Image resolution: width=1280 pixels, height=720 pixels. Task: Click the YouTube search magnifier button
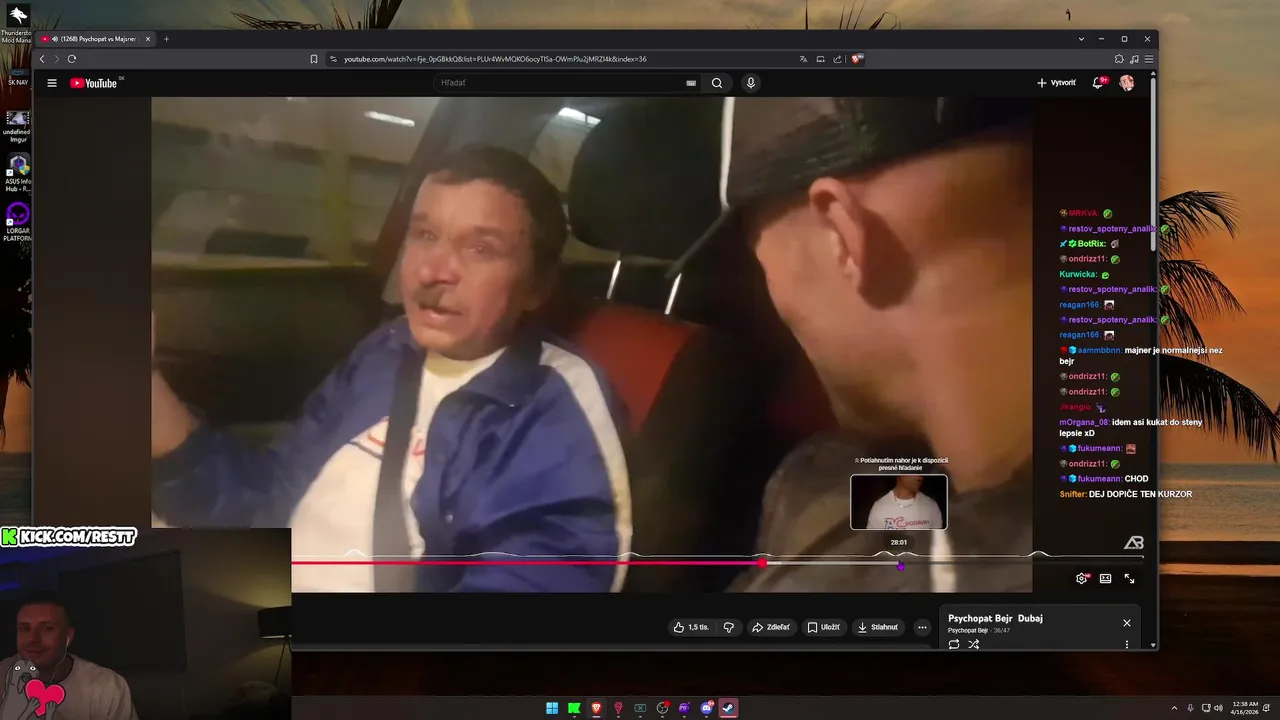717,83
